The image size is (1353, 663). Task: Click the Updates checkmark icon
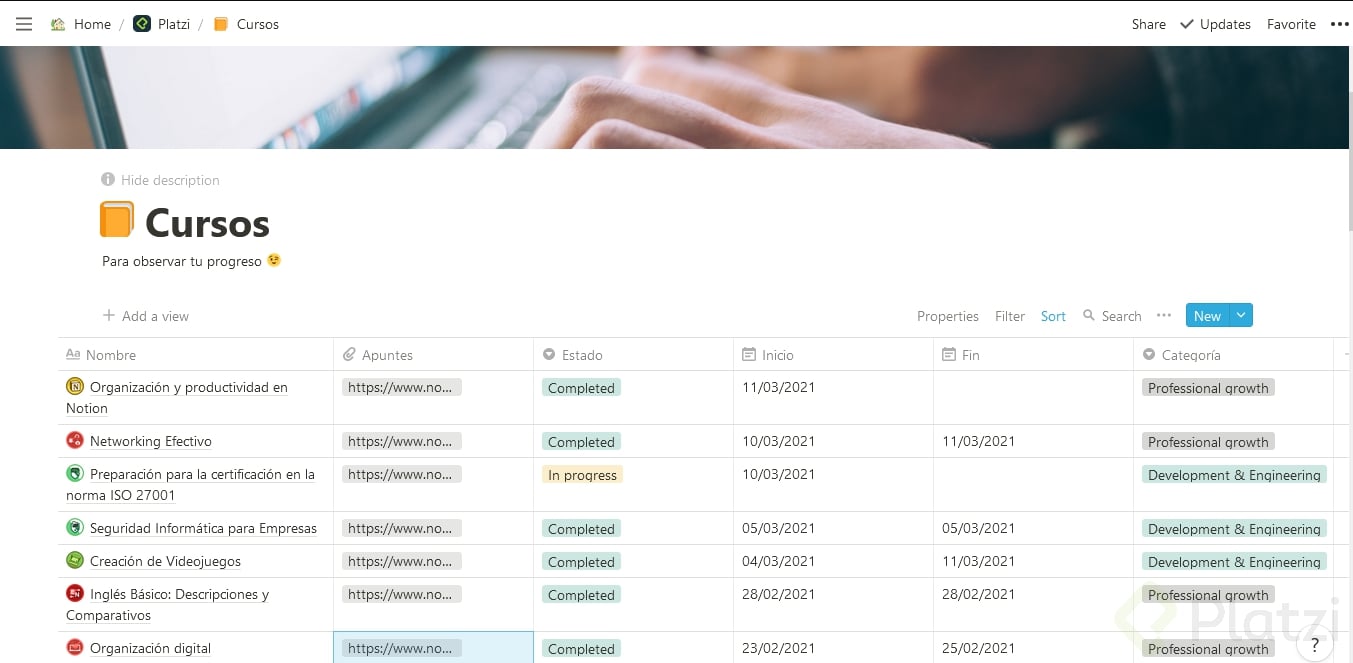click(x=1187, y=24)
